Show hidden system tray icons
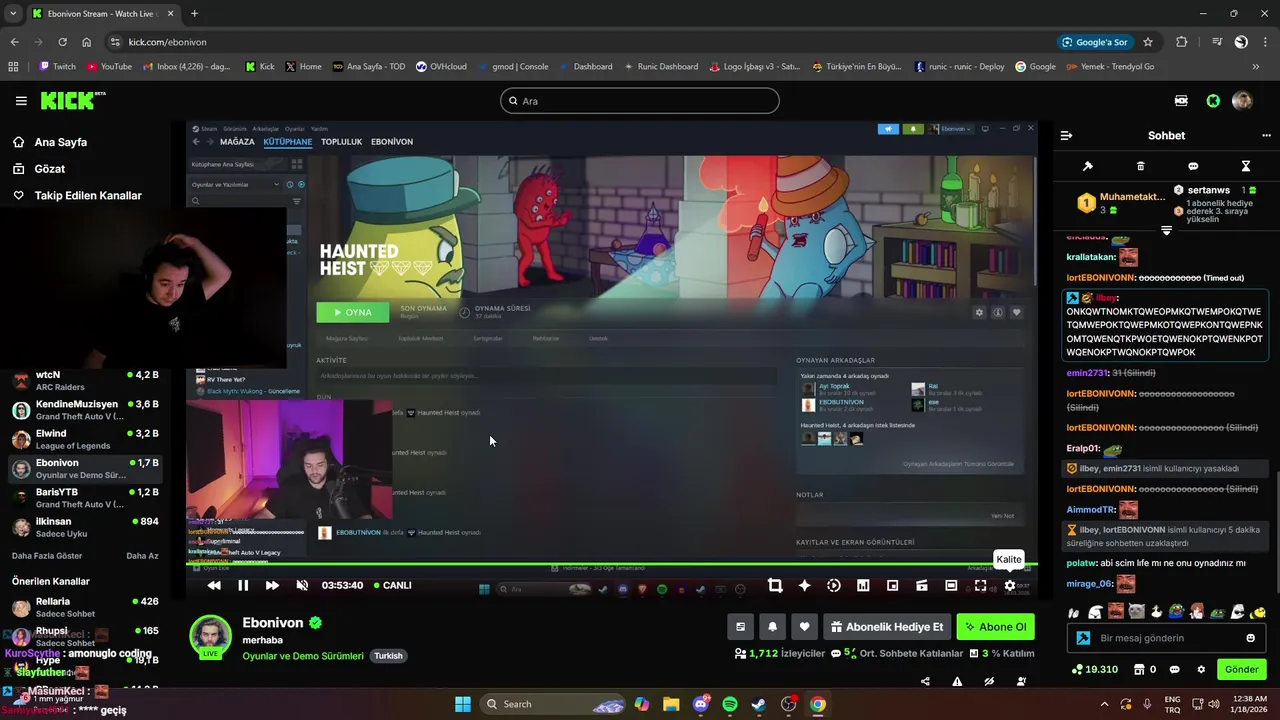This screenshot has height=720, width=1280. pos(1104,704)
